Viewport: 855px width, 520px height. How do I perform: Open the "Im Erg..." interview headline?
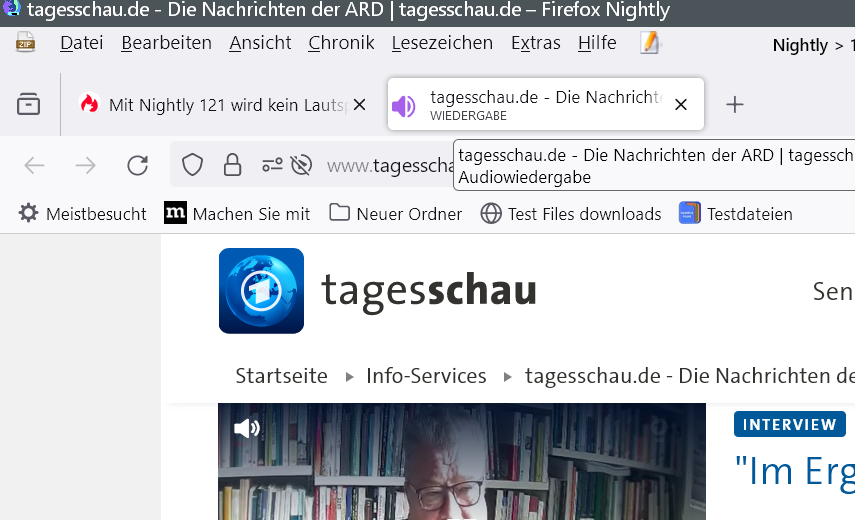tap(794, 472)
